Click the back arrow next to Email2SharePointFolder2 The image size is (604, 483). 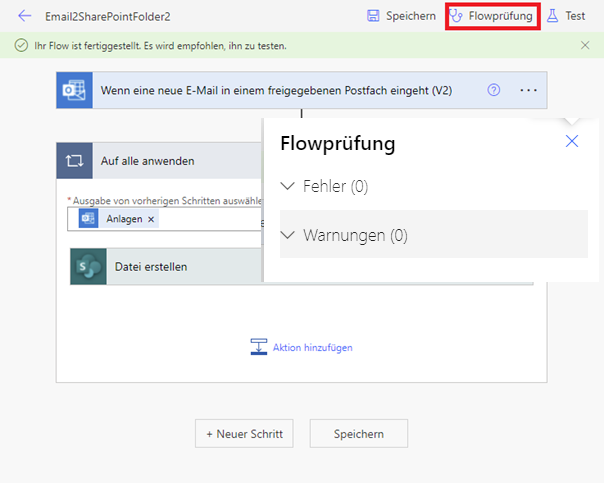[25, 16]
